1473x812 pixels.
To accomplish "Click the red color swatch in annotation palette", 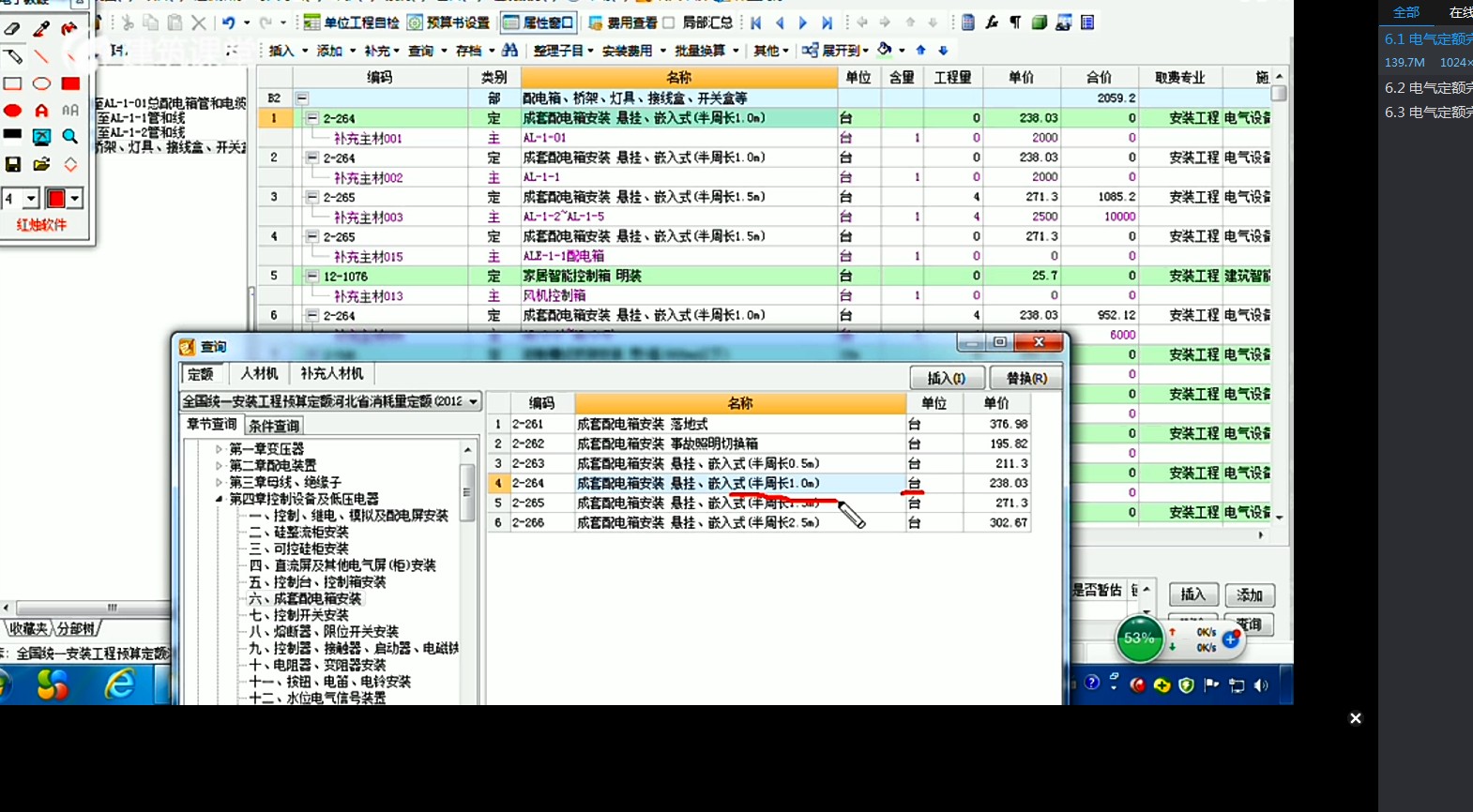I will point(55,198).
